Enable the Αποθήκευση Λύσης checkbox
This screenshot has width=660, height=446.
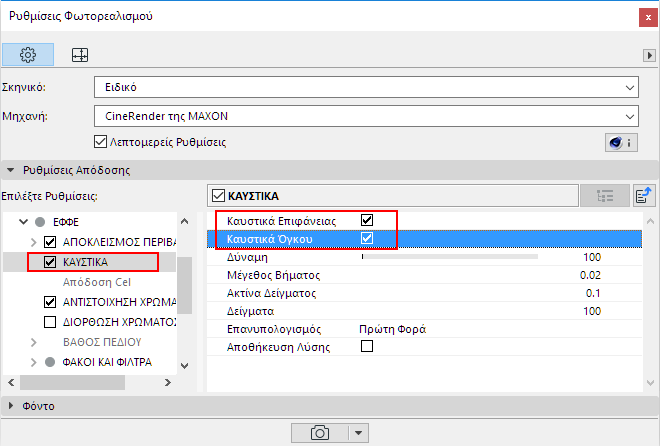[367, 346]
